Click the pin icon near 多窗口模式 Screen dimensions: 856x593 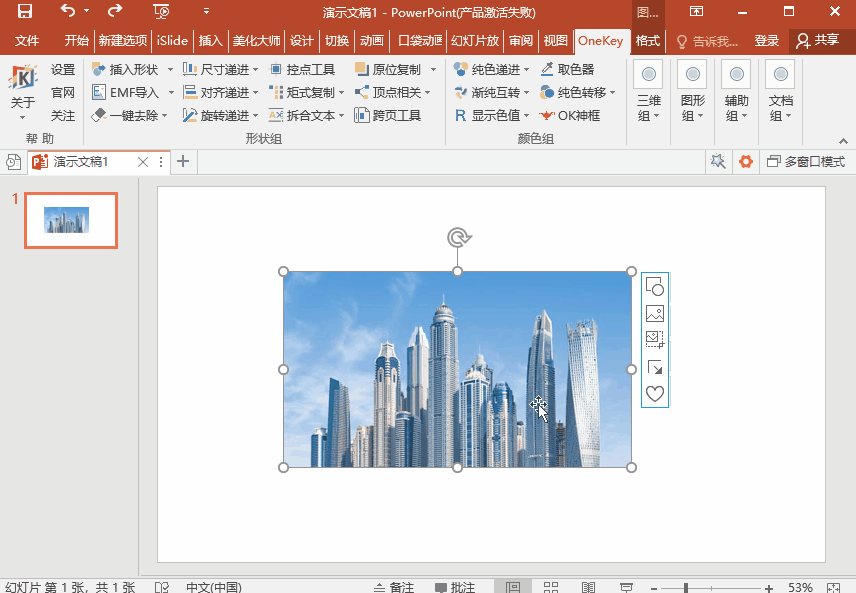[717, 162]
